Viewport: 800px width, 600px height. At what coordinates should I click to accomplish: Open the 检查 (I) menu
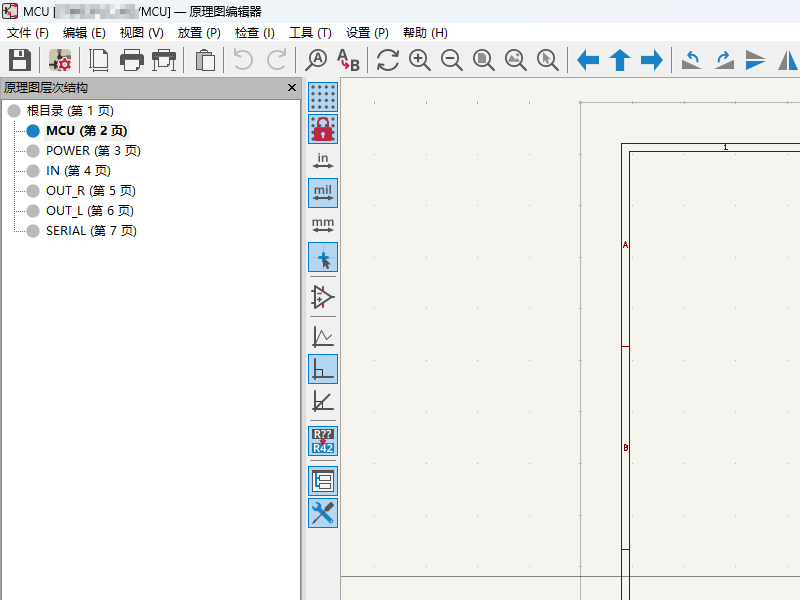(255, 33)
